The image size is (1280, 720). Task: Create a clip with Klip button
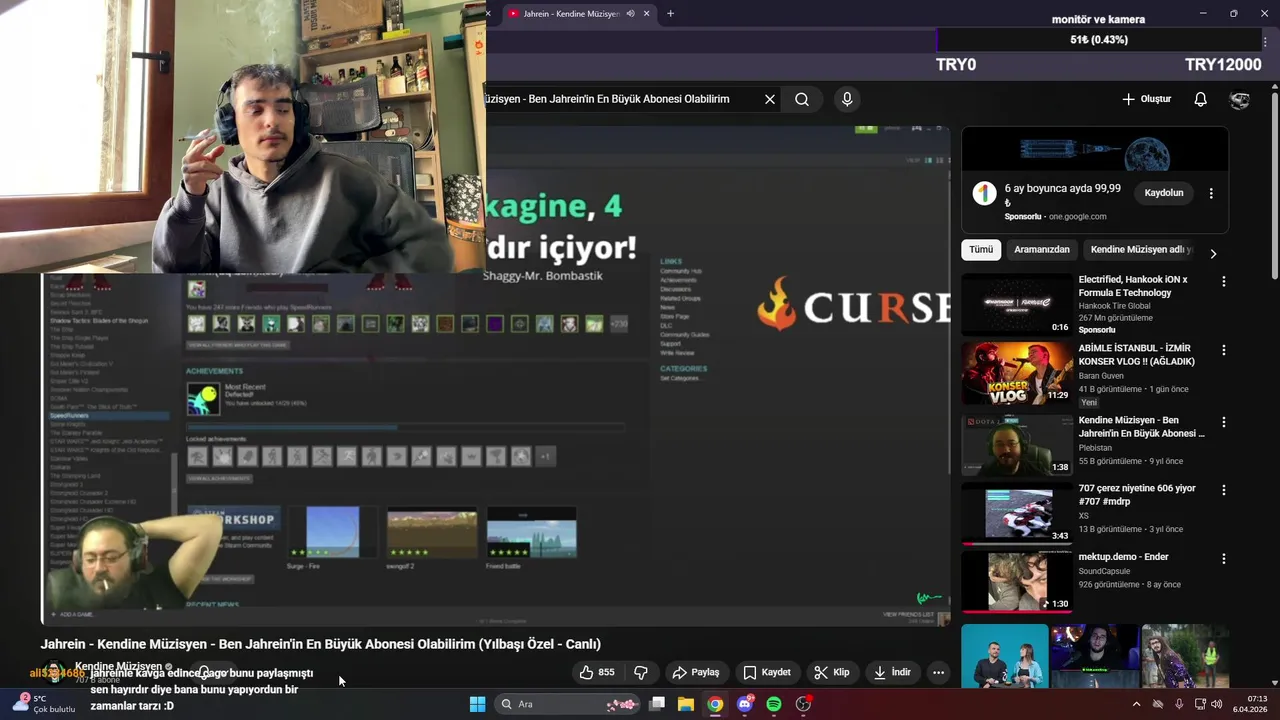(x=832, y=672)
